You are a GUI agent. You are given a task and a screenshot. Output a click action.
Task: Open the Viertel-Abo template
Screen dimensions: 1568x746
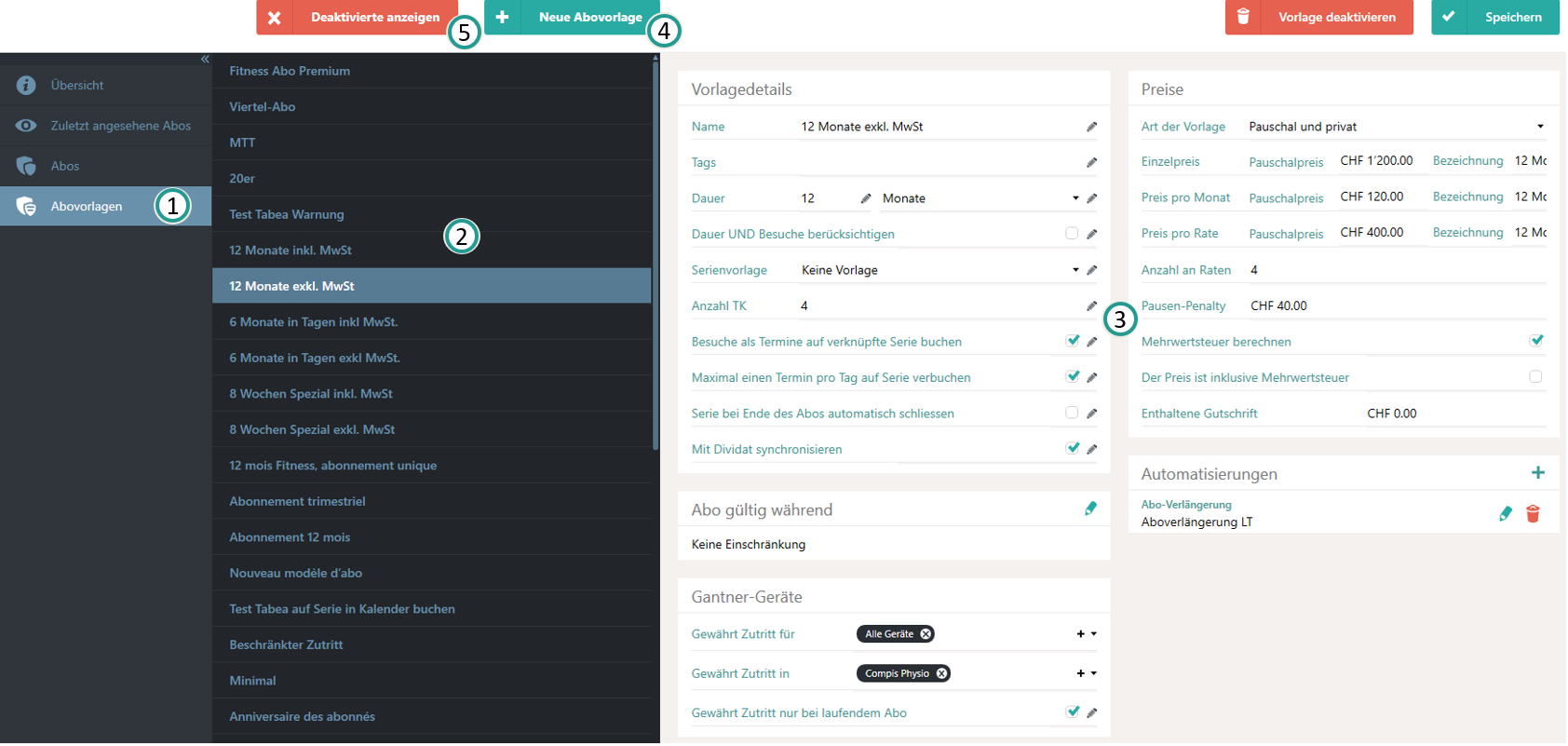click(x=432, y=107)
